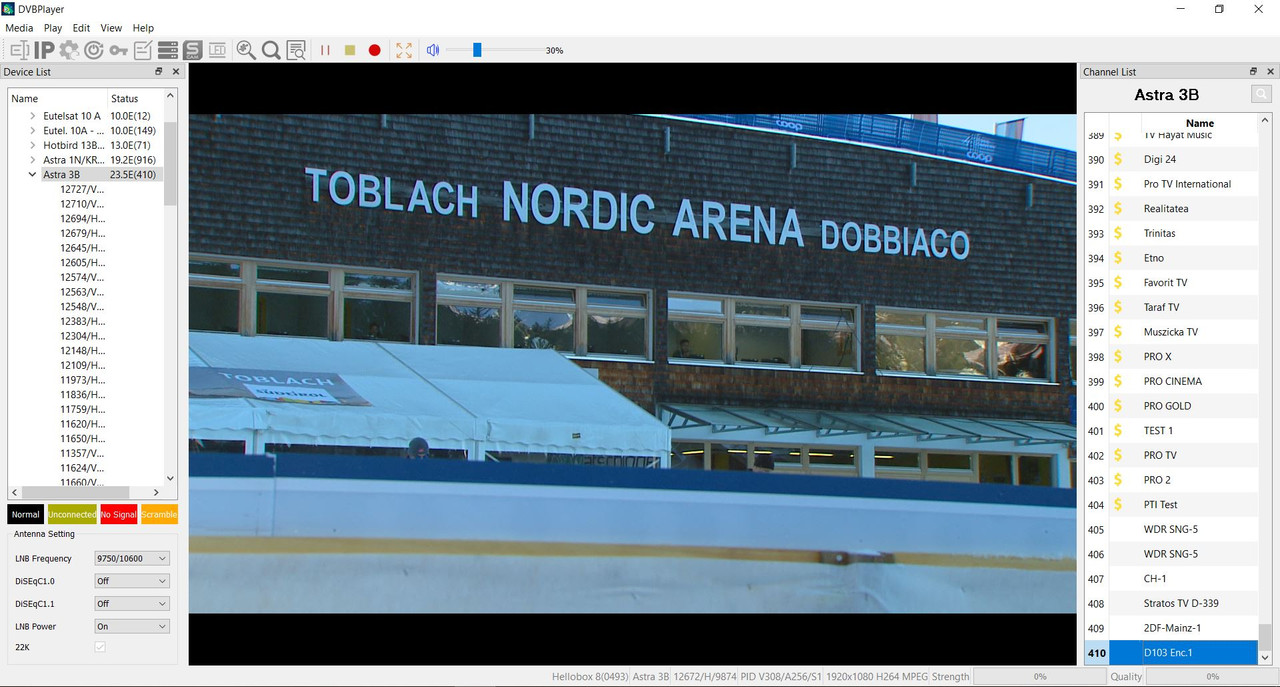This screenshot has width=1280, height=687.
Task: Click the circular motor/positioner icon
Action: click(94, 50)
